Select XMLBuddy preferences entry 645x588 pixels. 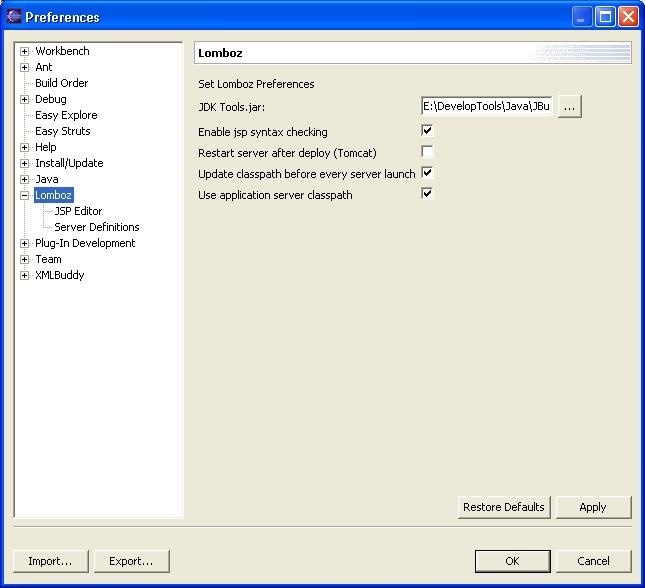60,275
